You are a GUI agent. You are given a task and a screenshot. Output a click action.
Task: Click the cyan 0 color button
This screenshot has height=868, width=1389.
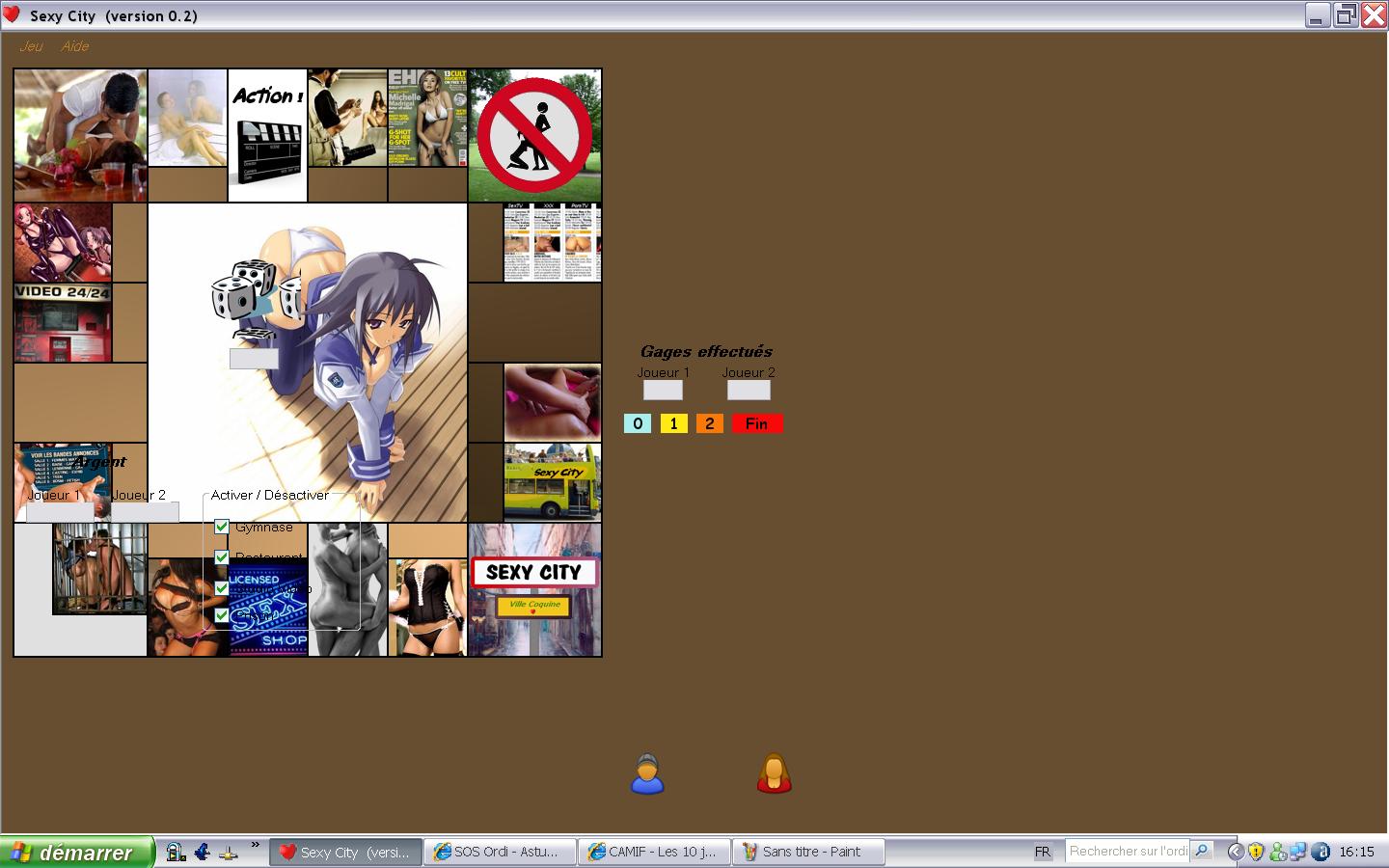point(637,423)
